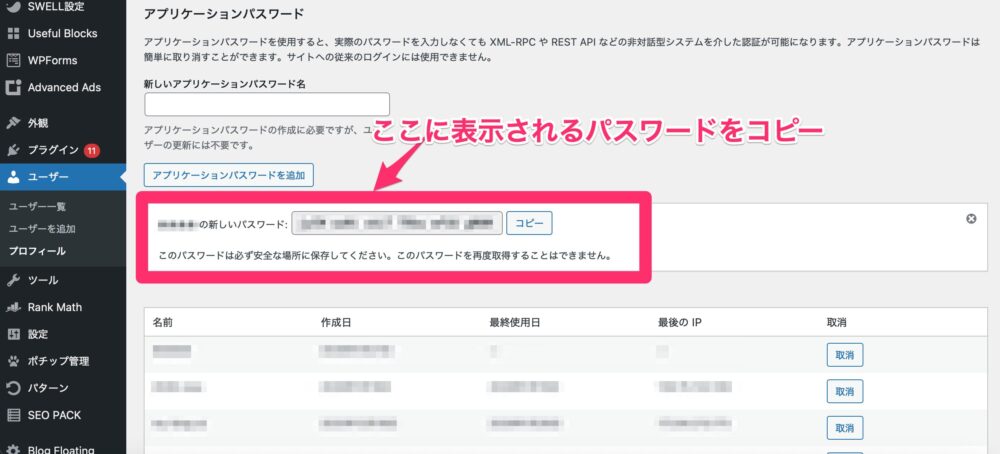Click the WPForms sidebar icon
Viewport: 1000px width, 454px height.
coord(14,60)
